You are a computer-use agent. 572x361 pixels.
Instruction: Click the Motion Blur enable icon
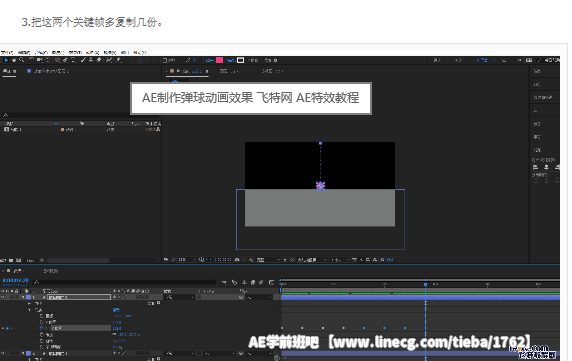point(261,282)
